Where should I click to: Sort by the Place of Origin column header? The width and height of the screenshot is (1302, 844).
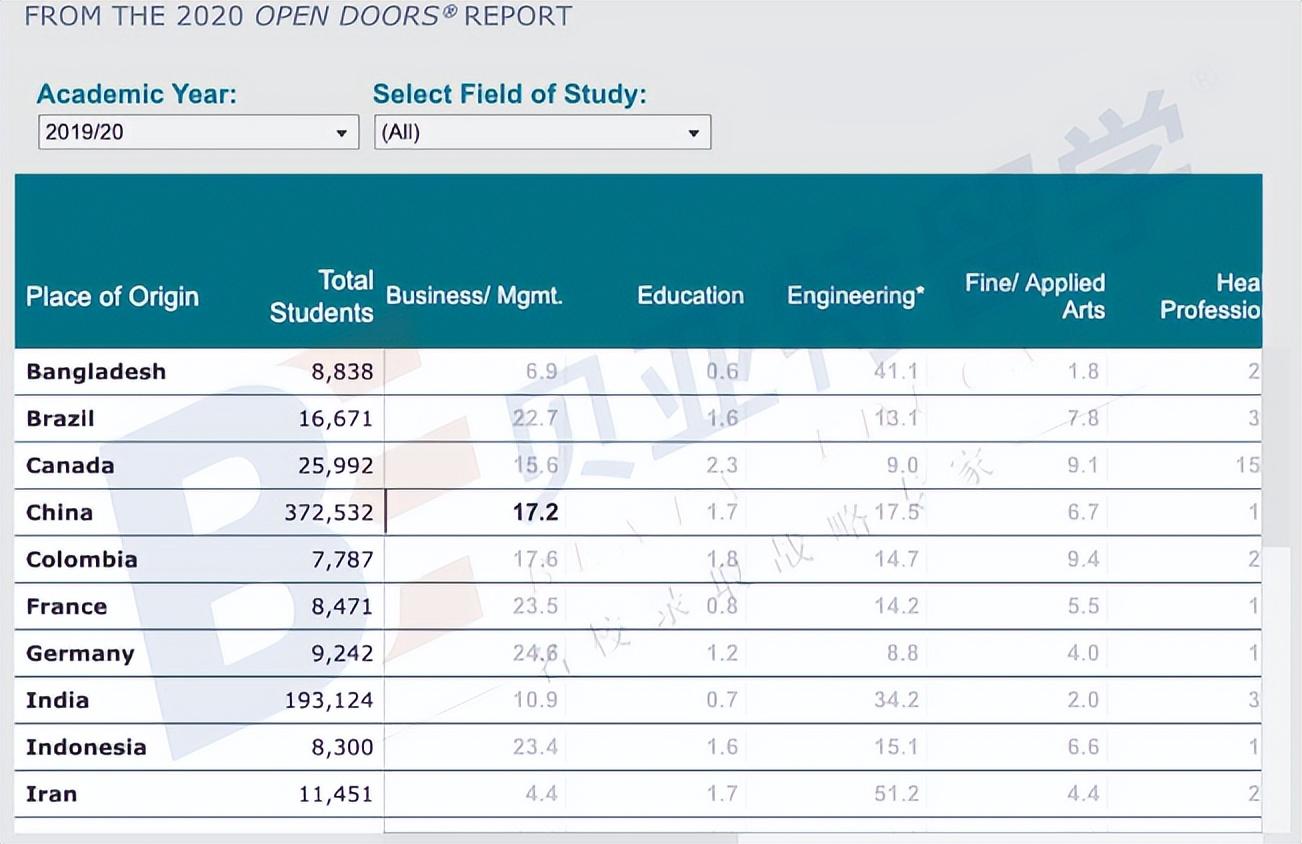(112, 297)
